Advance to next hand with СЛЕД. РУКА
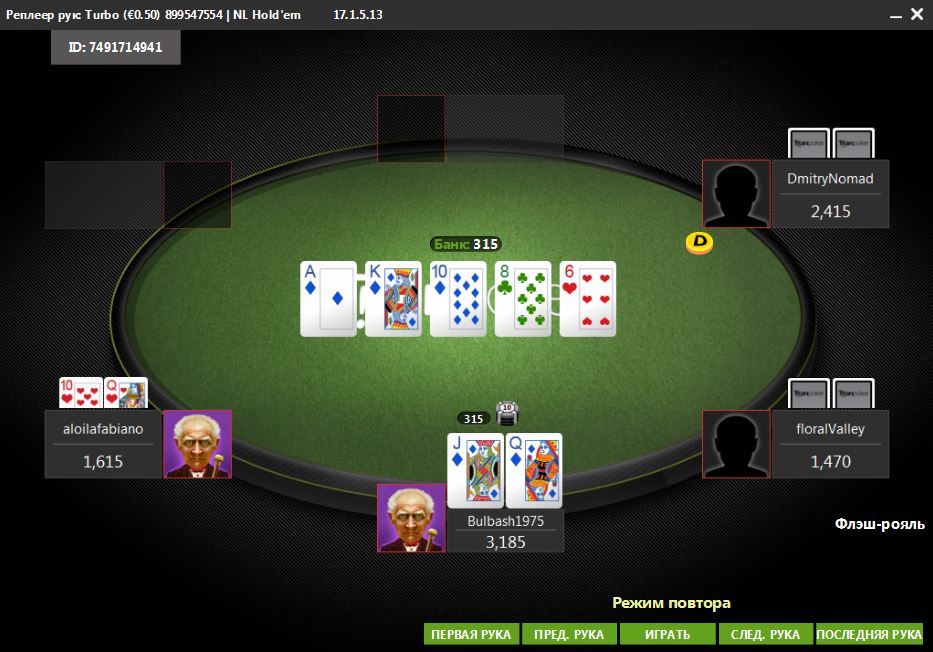 pos(765,634)
